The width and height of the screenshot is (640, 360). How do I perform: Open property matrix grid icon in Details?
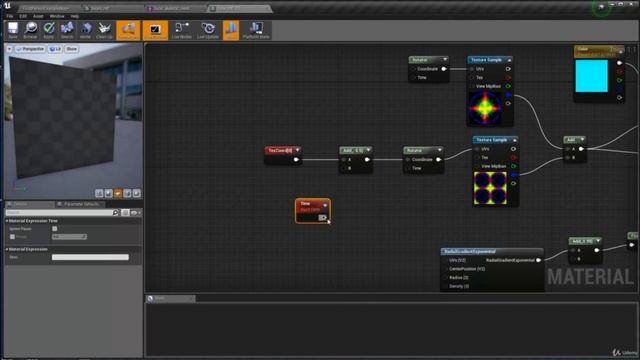[x=125, y=213]
